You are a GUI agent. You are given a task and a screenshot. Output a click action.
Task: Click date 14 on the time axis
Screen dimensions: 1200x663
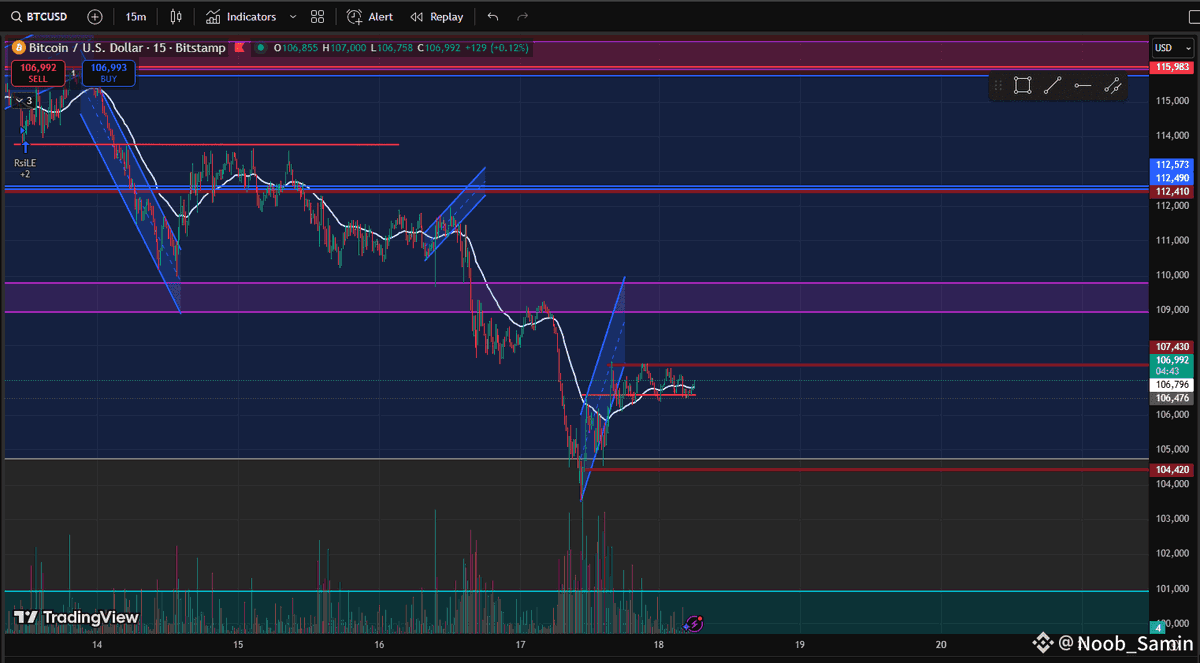[x=97, y=645]
